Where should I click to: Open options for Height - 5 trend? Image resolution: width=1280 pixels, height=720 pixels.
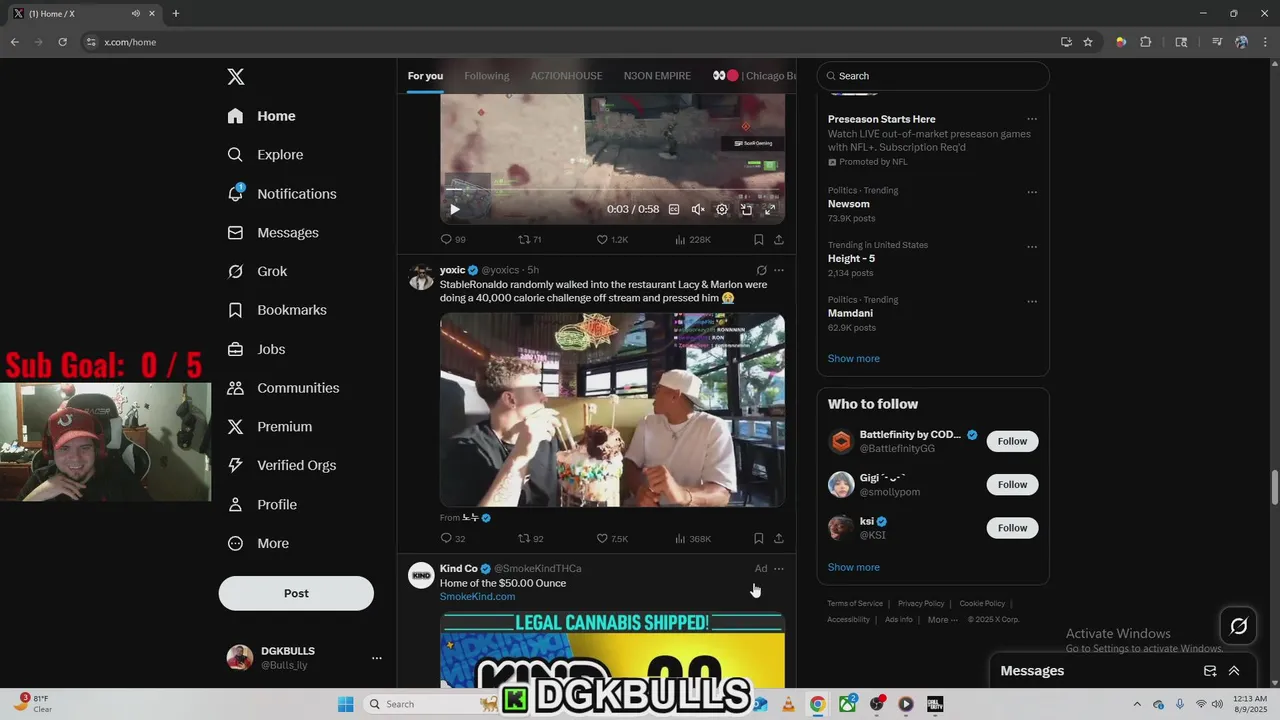(x=1032, y=247)
